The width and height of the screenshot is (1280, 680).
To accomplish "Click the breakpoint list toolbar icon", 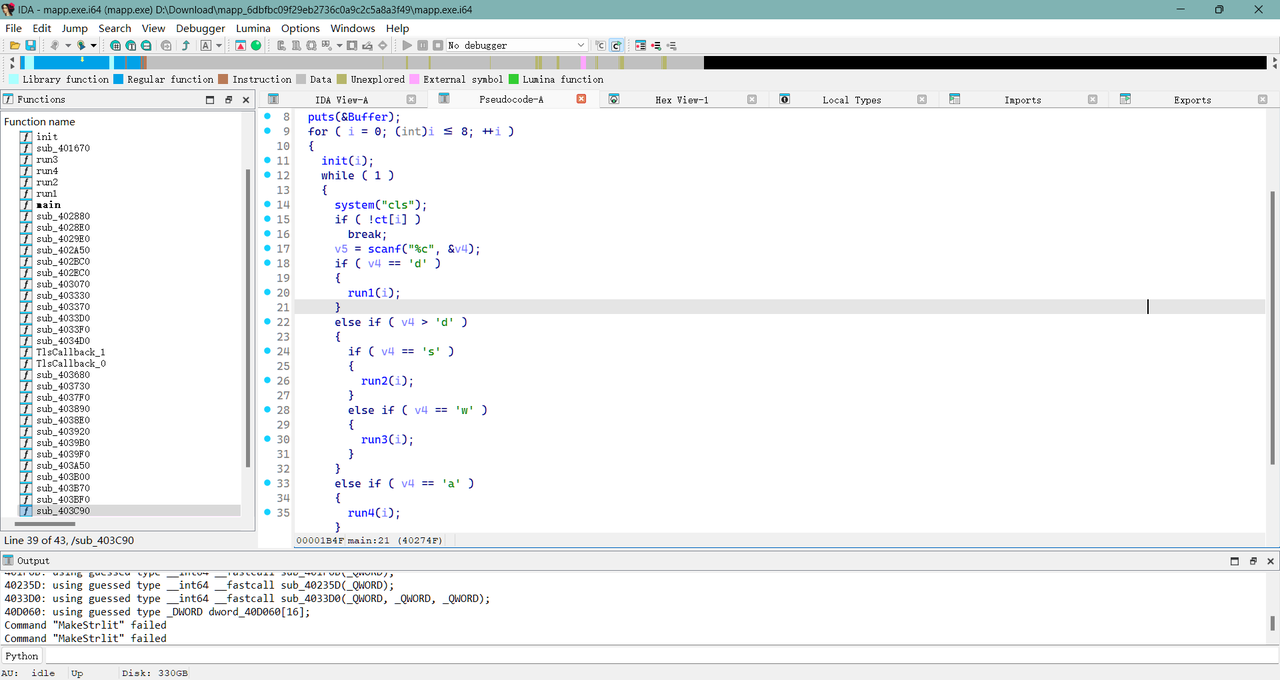I will [640, 45].
